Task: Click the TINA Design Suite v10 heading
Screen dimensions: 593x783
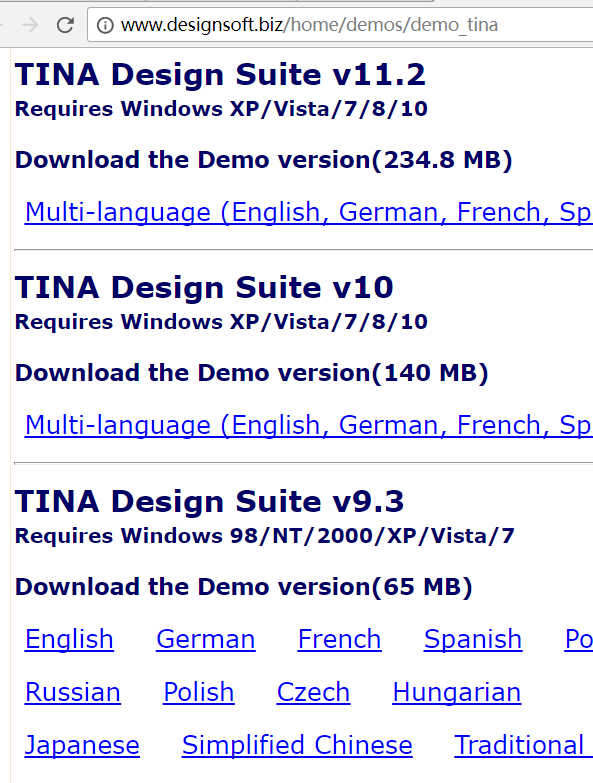Action: pyautogui.click(x=204, y=288)
